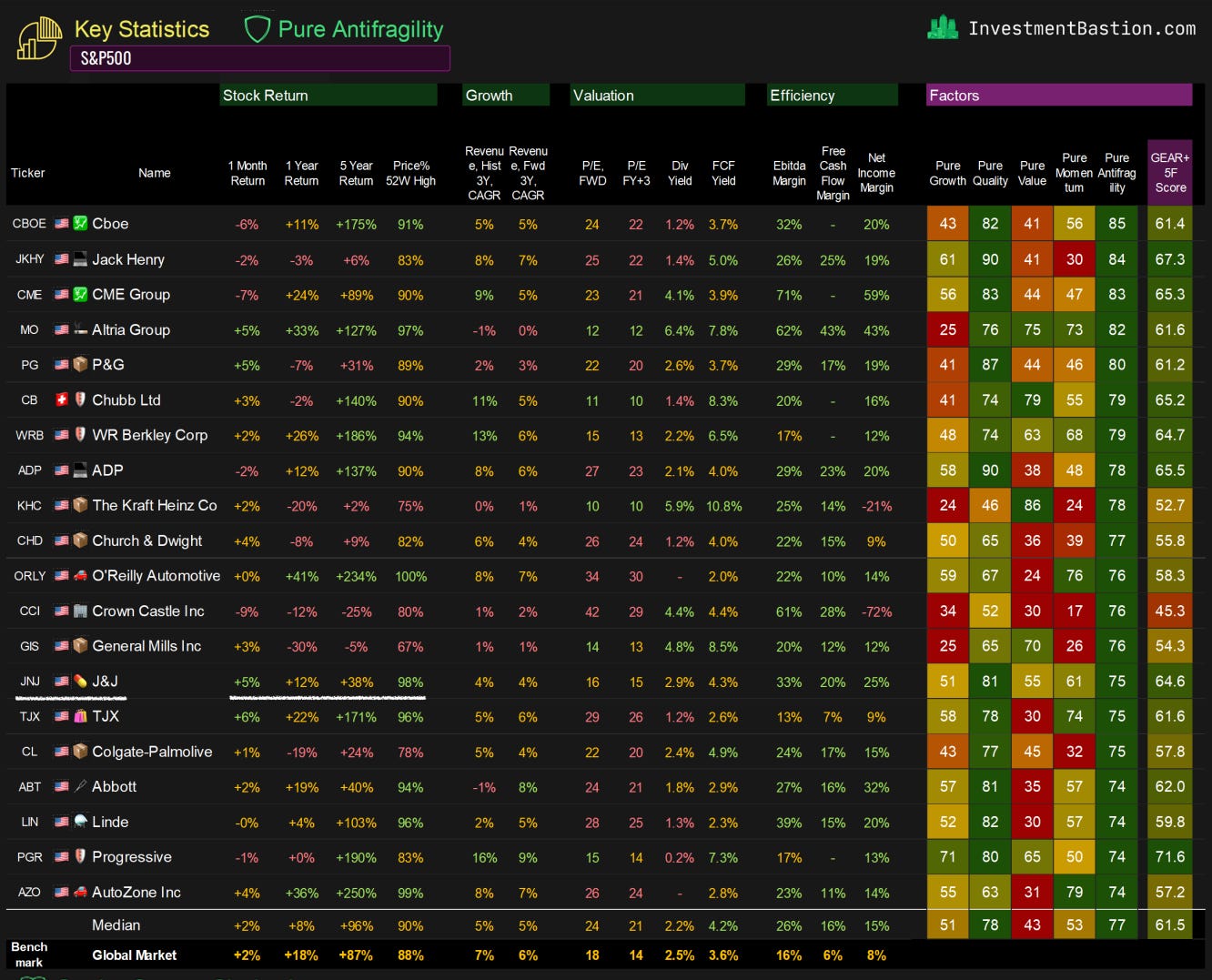Click the Swiss flag in the Chubb Ltd row
This screenshot has width=1212, height=980.
(x=61, y=400)
